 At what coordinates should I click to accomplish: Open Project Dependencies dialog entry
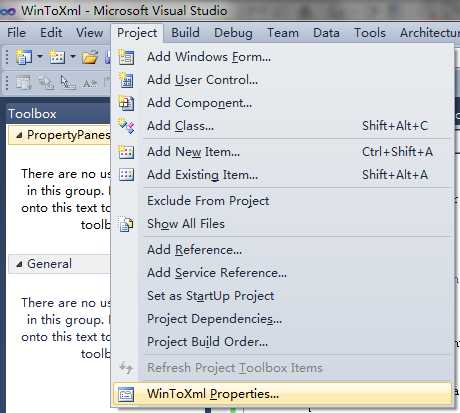(x=282, y=319)
